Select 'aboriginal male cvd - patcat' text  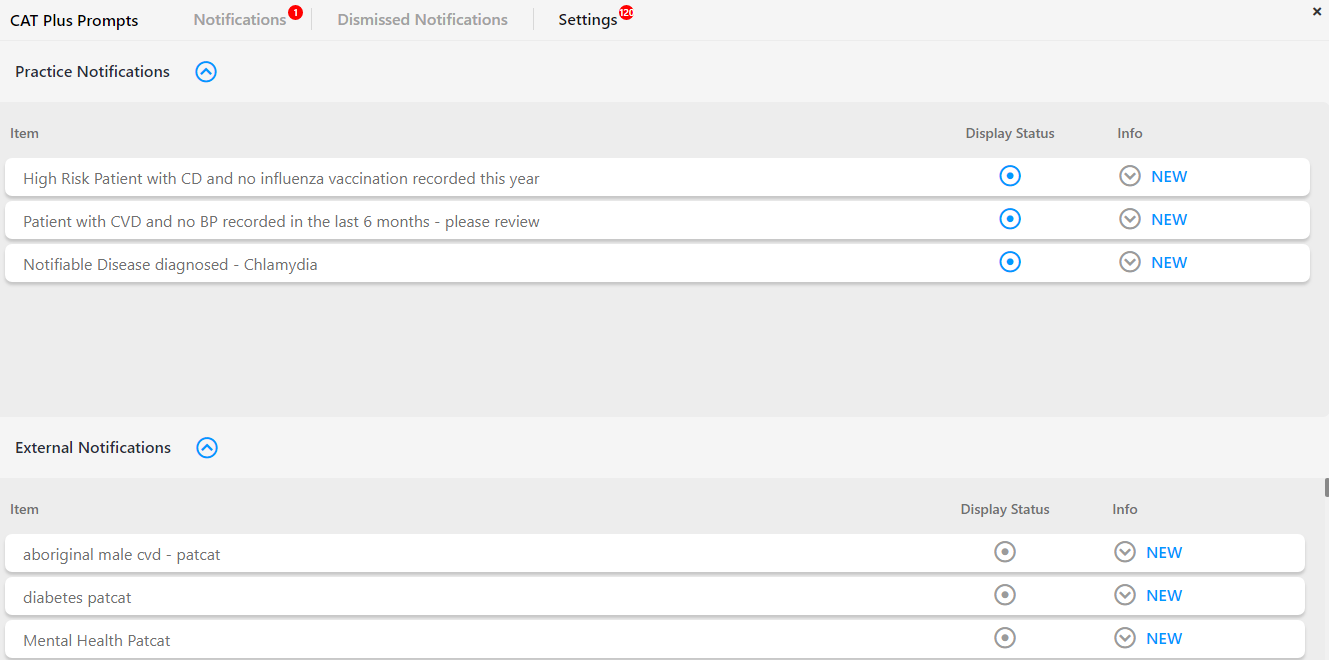point(122,555)
